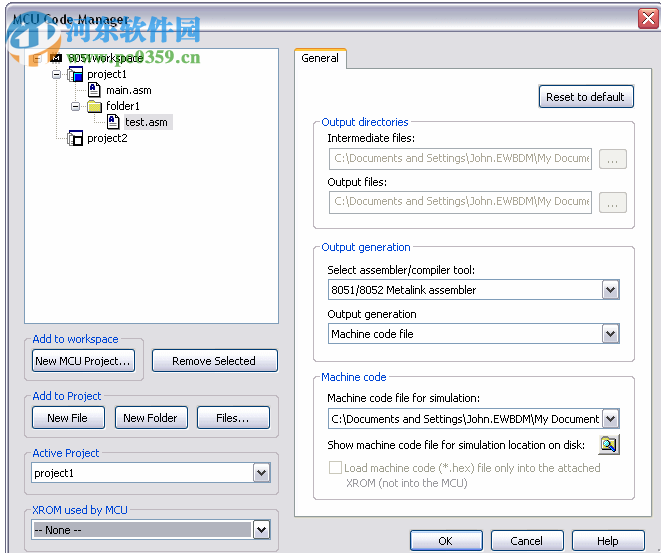Open the Machine code file output dropdown
The width and height of the screenshot is (661, 553).
coord(610,334)
